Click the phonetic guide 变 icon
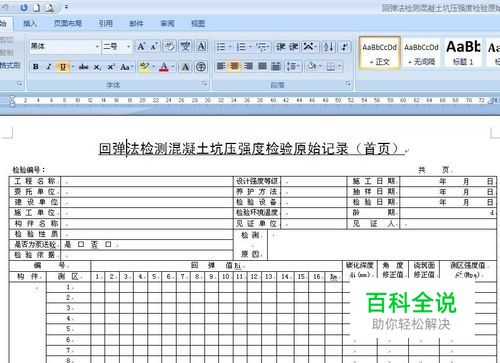The image size is (500, 363). pyautogui.click(x=185, y=46)
